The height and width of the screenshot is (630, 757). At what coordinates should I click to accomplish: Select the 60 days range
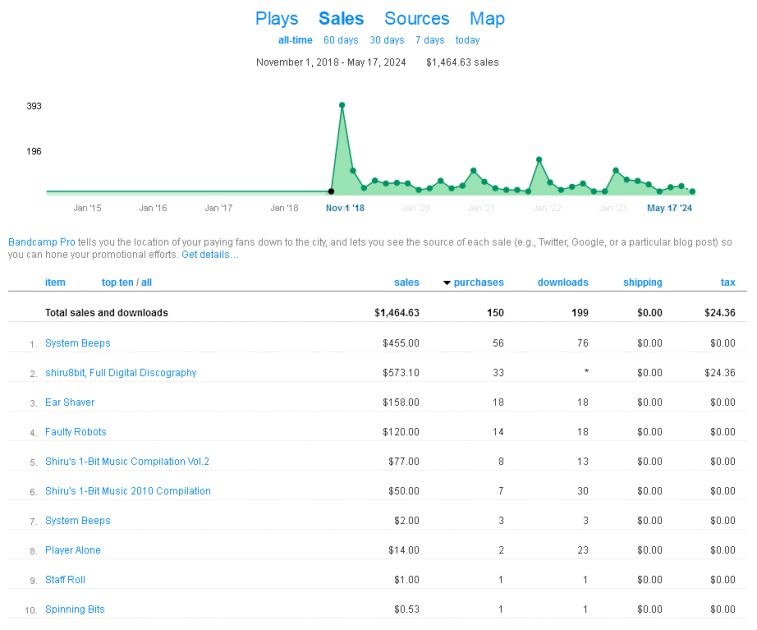tap(341, 40)
